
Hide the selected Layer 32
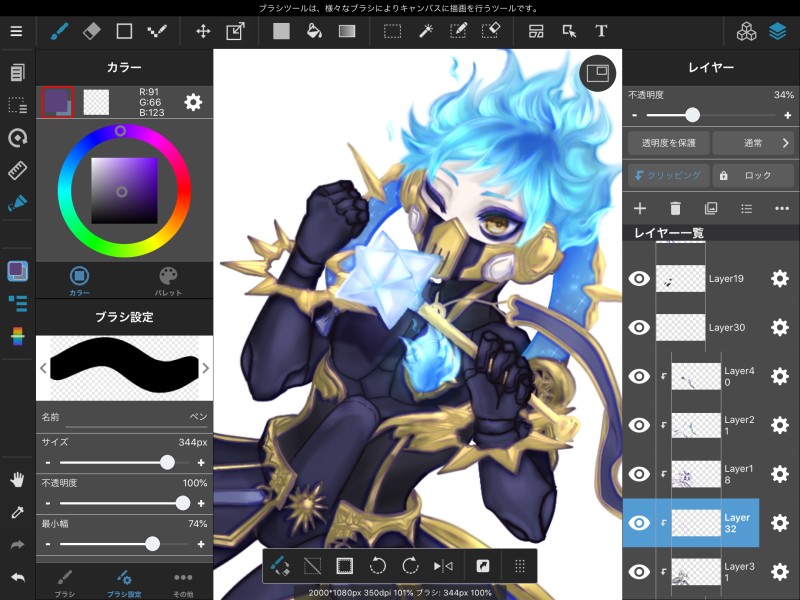pos(639,523)
